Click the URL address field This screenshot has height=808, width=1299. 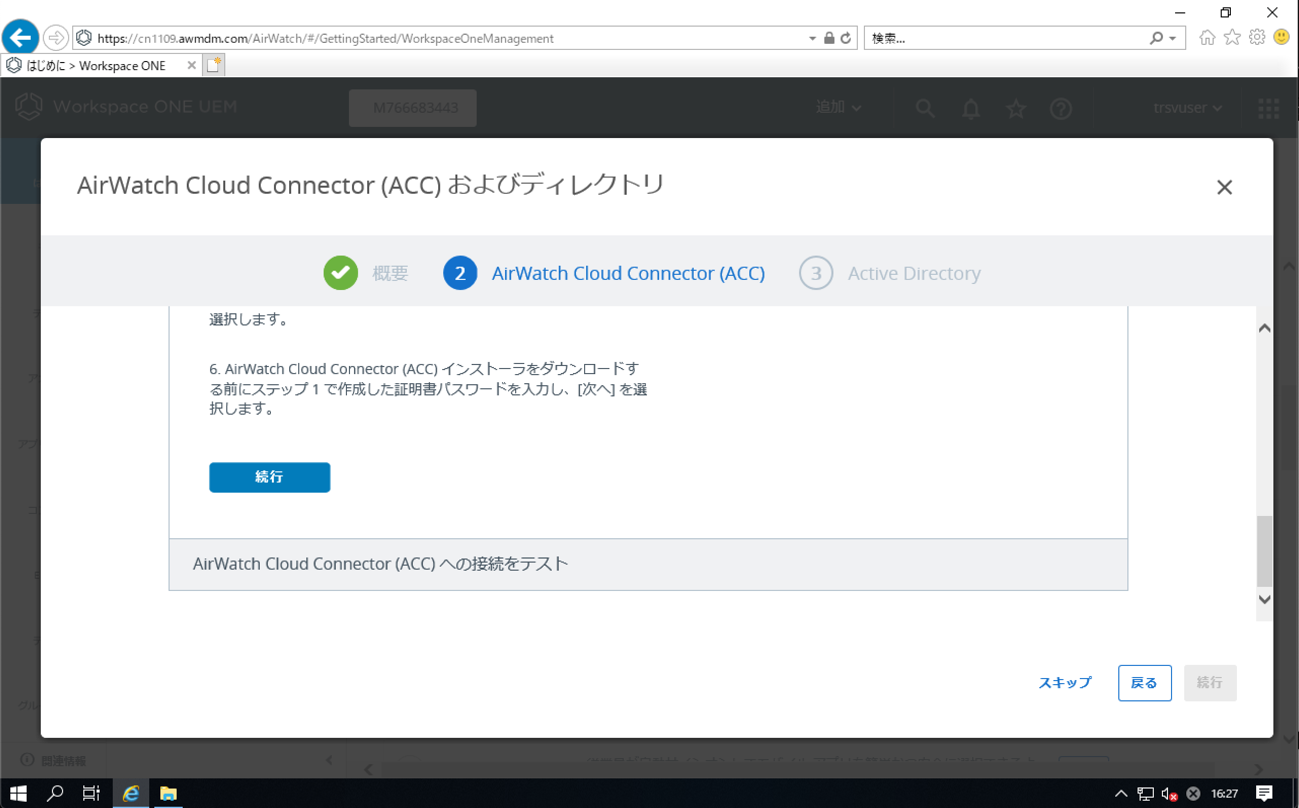pos(440,38)
